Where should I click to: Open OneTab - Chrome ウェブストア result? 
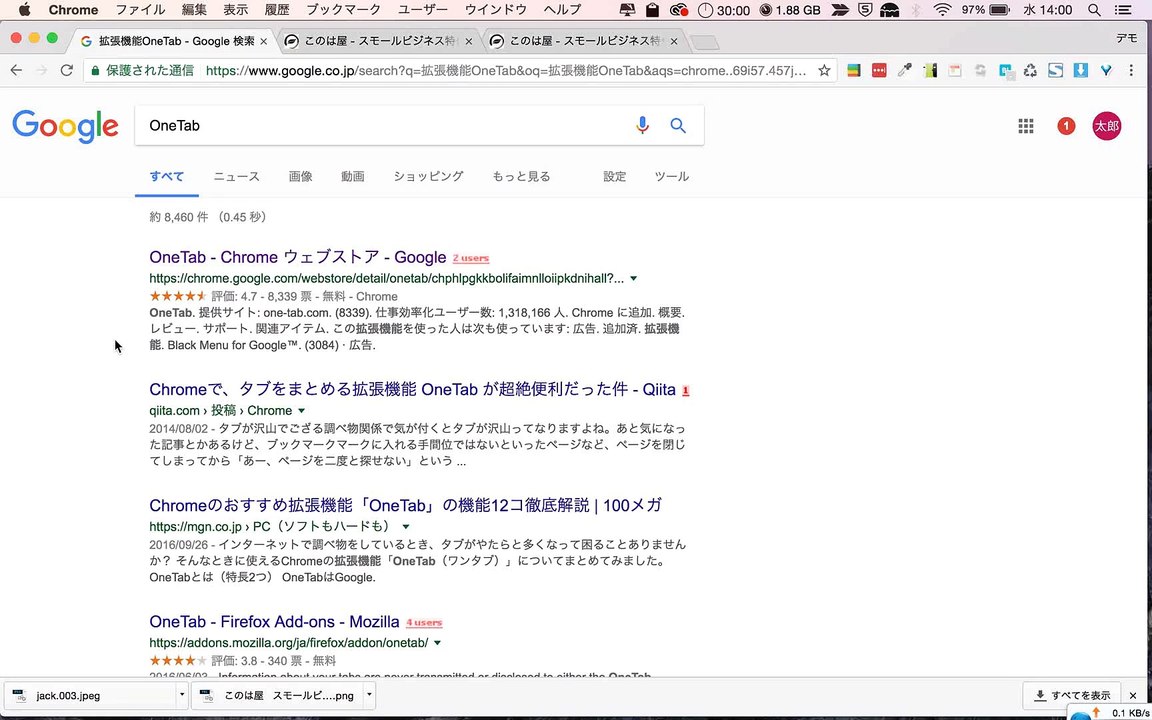298,257
